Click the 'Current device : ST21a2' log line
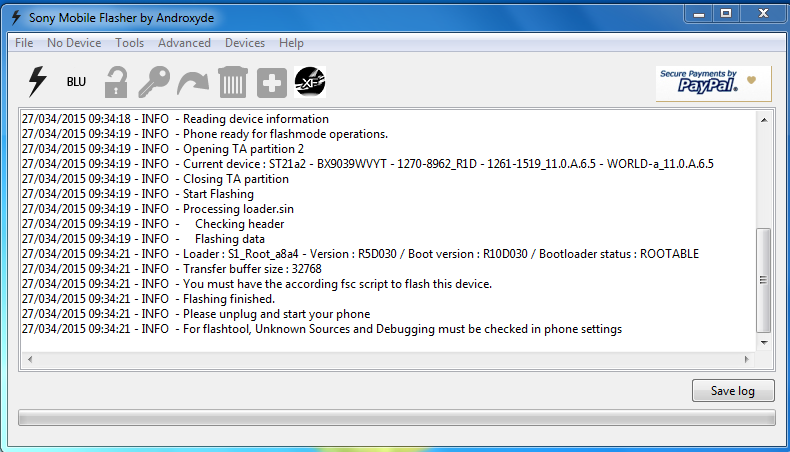Viewport: 790px width, 452px height. [367, 164]
